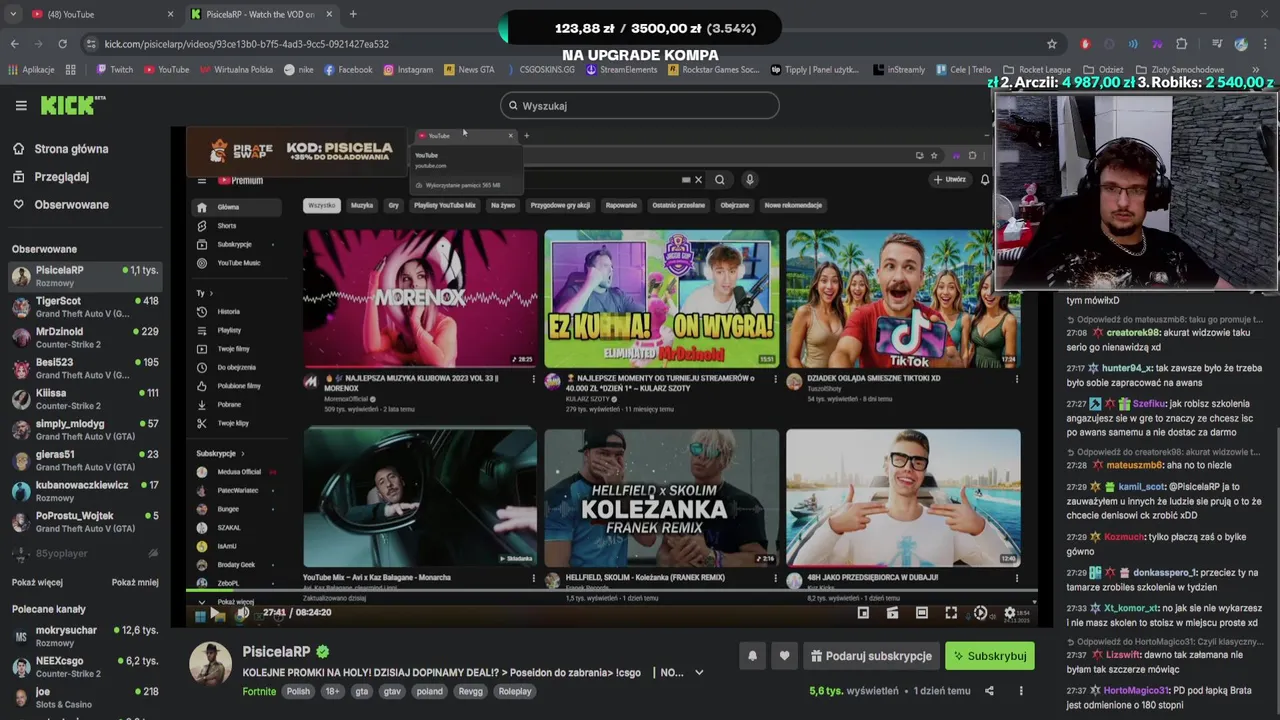
Task: Open the Instagram bookmark
Action: [408, 70]
